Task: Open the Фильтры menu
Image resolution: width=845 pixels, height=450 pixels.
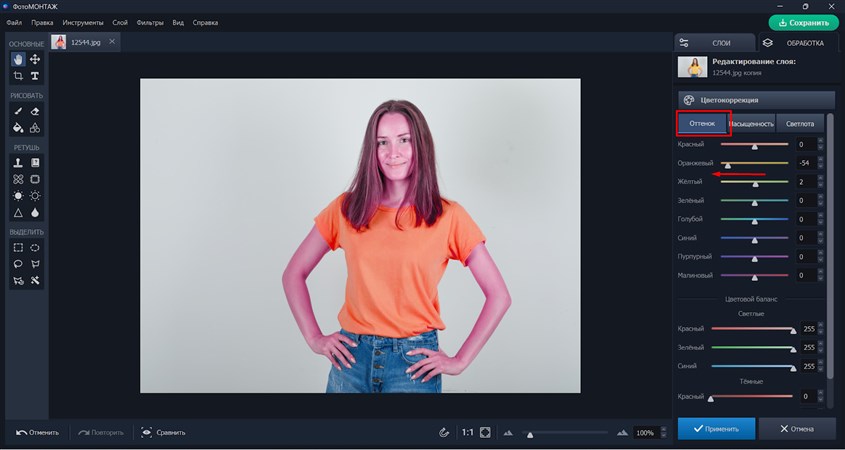Action: (149, 22)
